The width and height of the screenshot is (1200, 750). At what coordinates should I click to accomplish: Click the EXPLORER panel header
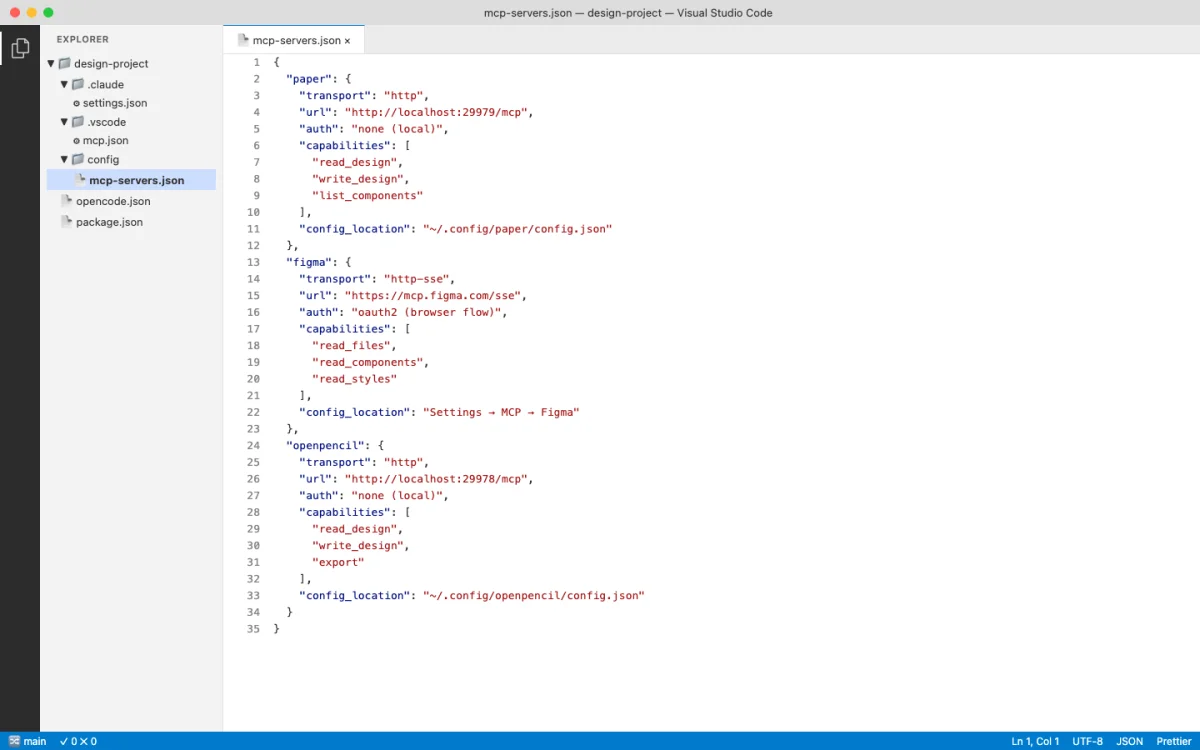click(x=83, y=40)
